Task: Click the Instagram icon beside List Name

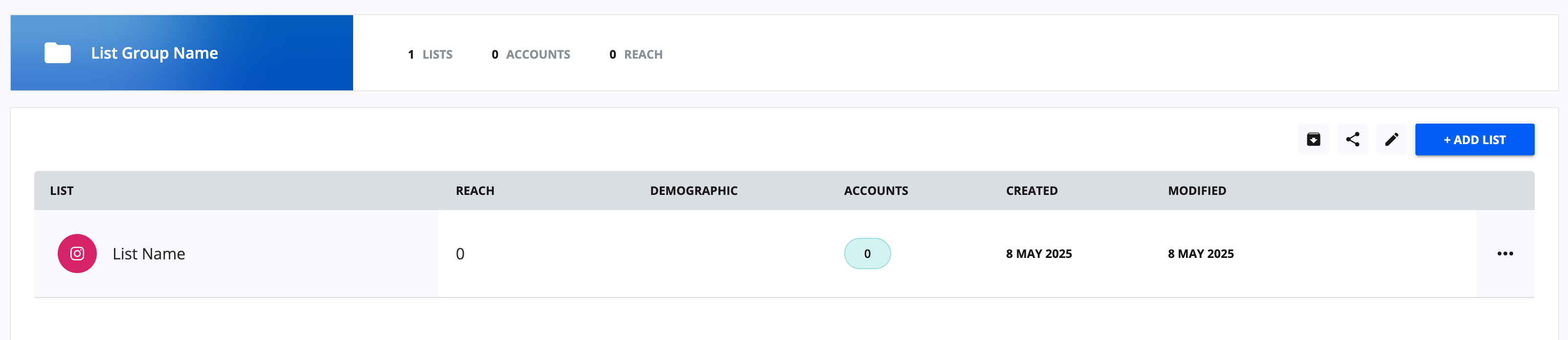Action: (x=77, y=254)
